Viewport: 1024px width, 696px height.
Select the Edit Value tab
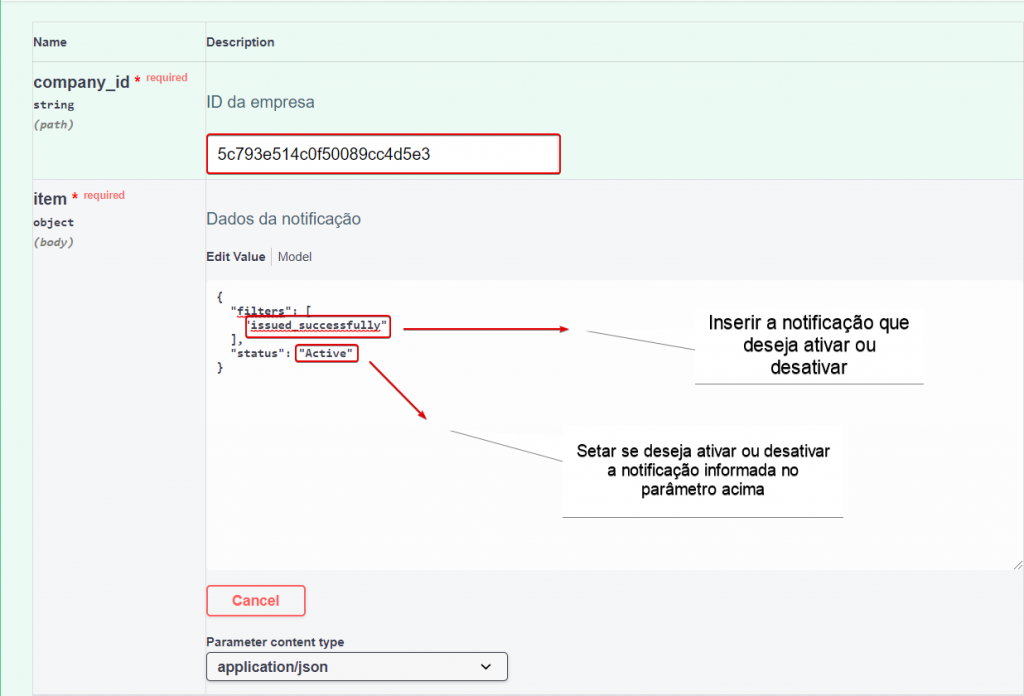pyautogui.click(x=236, y=257)
